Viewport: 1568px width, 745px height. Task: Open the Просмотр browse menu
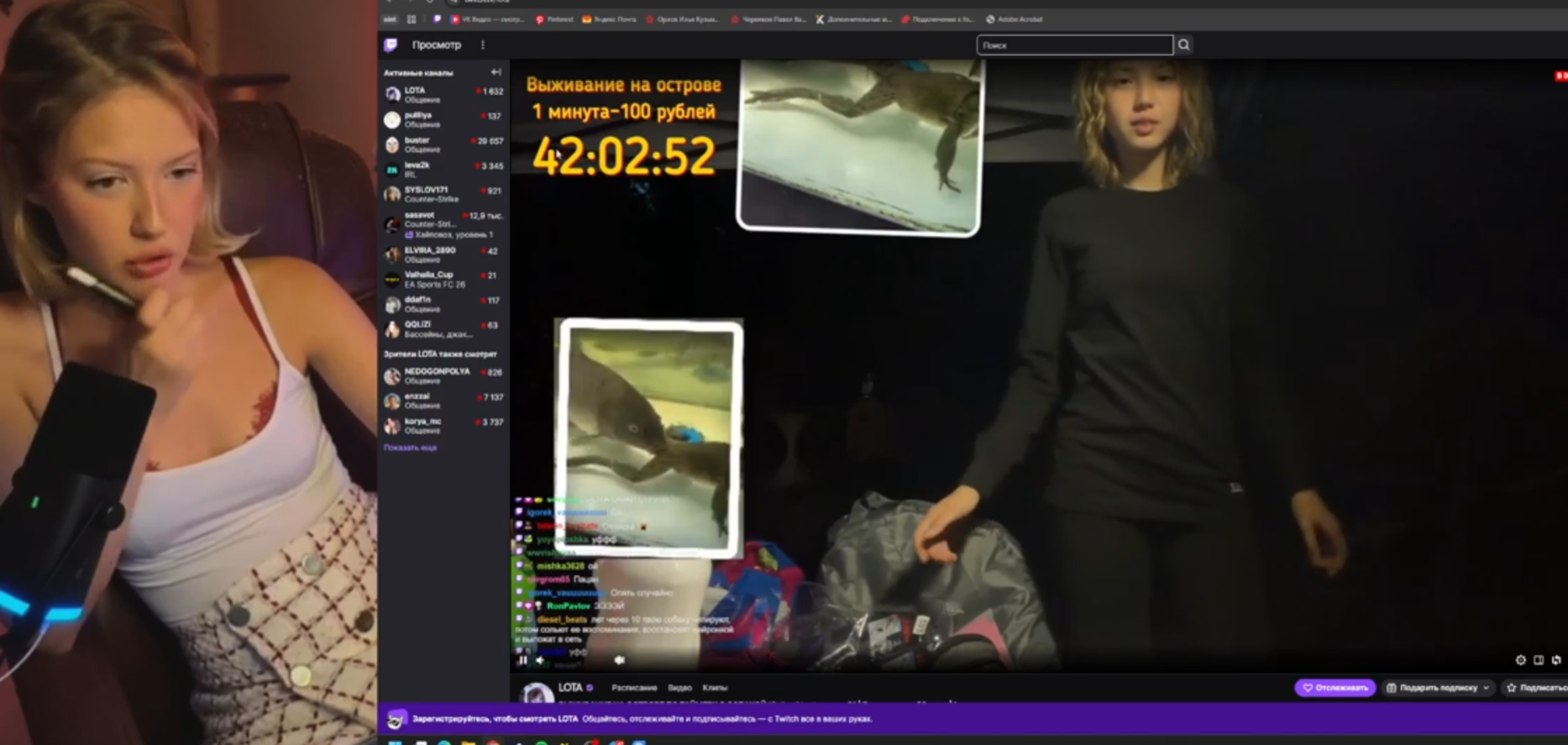tap(436, 45)
